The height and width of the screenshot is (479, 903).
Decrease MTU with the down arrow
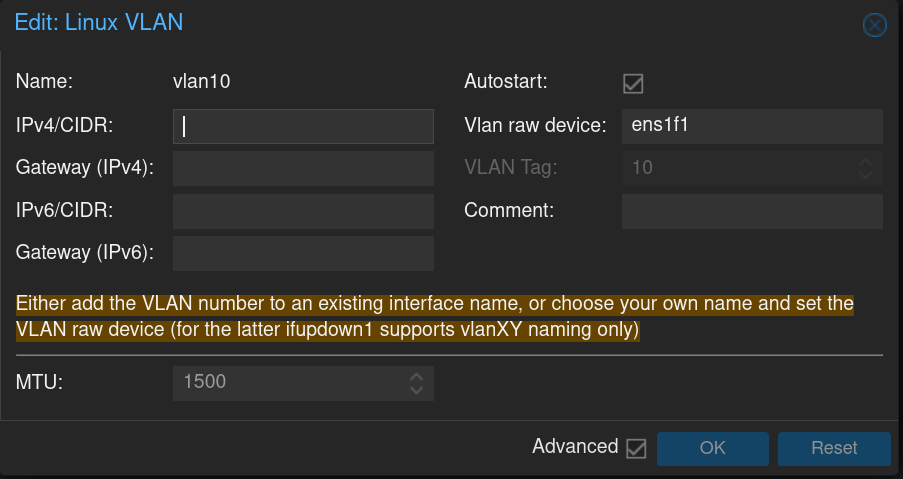click(417, 389)
